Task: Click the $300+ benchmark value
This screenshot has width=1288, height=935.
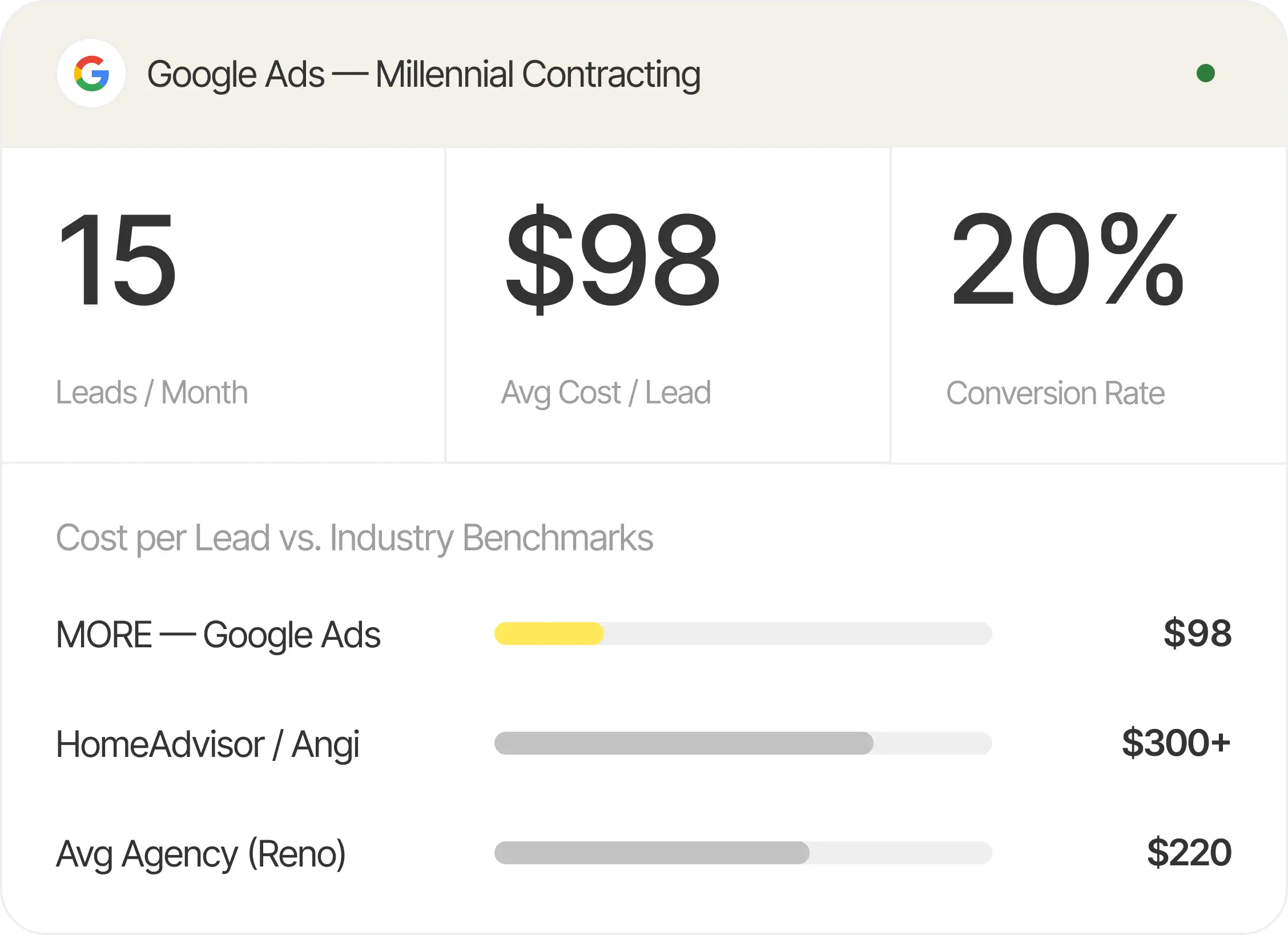Action: 1176,743
